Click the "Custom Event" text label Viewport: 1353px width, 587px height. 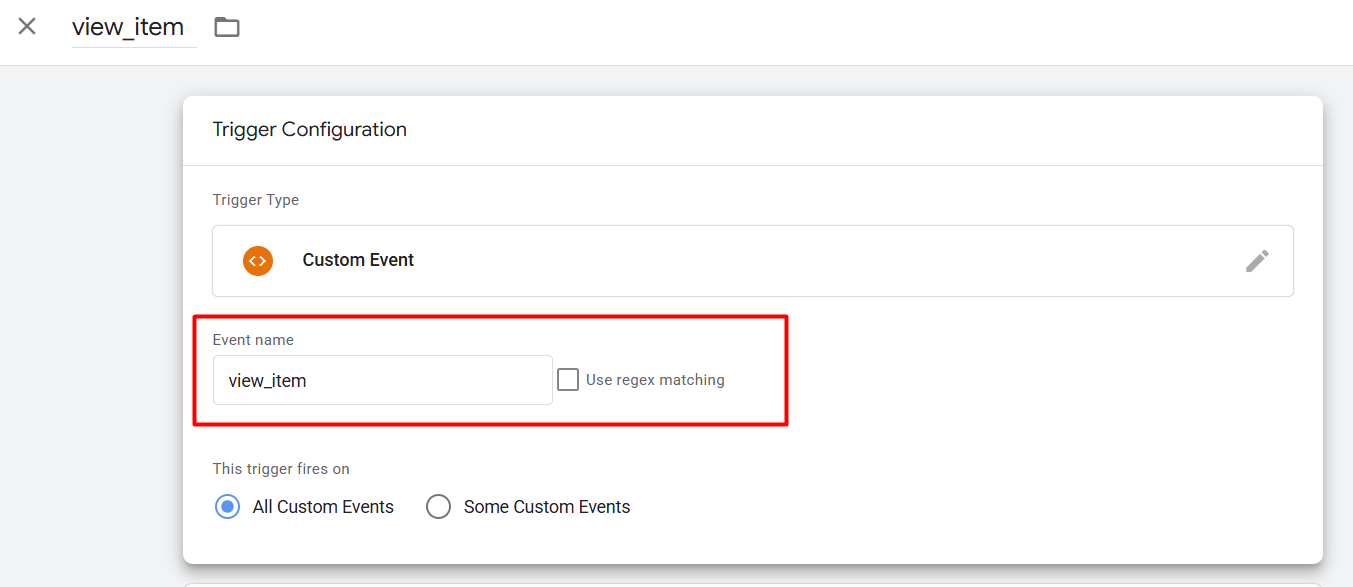[x=358, y=260]
